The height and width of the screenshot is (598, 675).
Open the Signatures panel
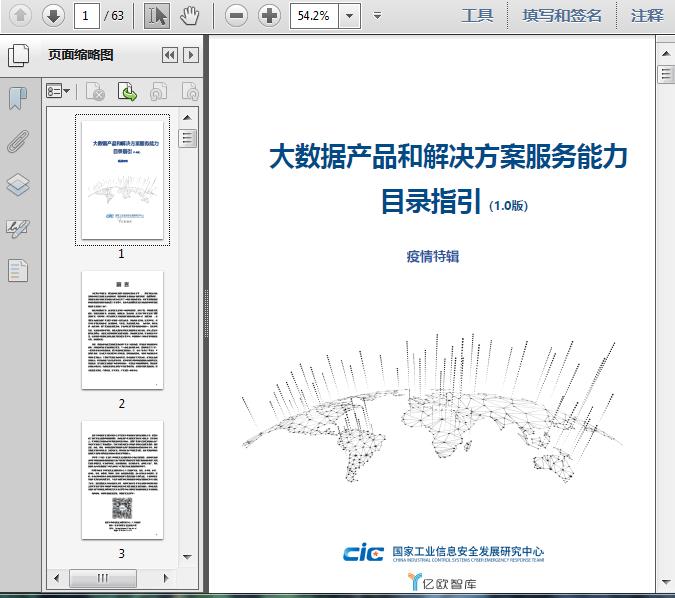(18, 228)
